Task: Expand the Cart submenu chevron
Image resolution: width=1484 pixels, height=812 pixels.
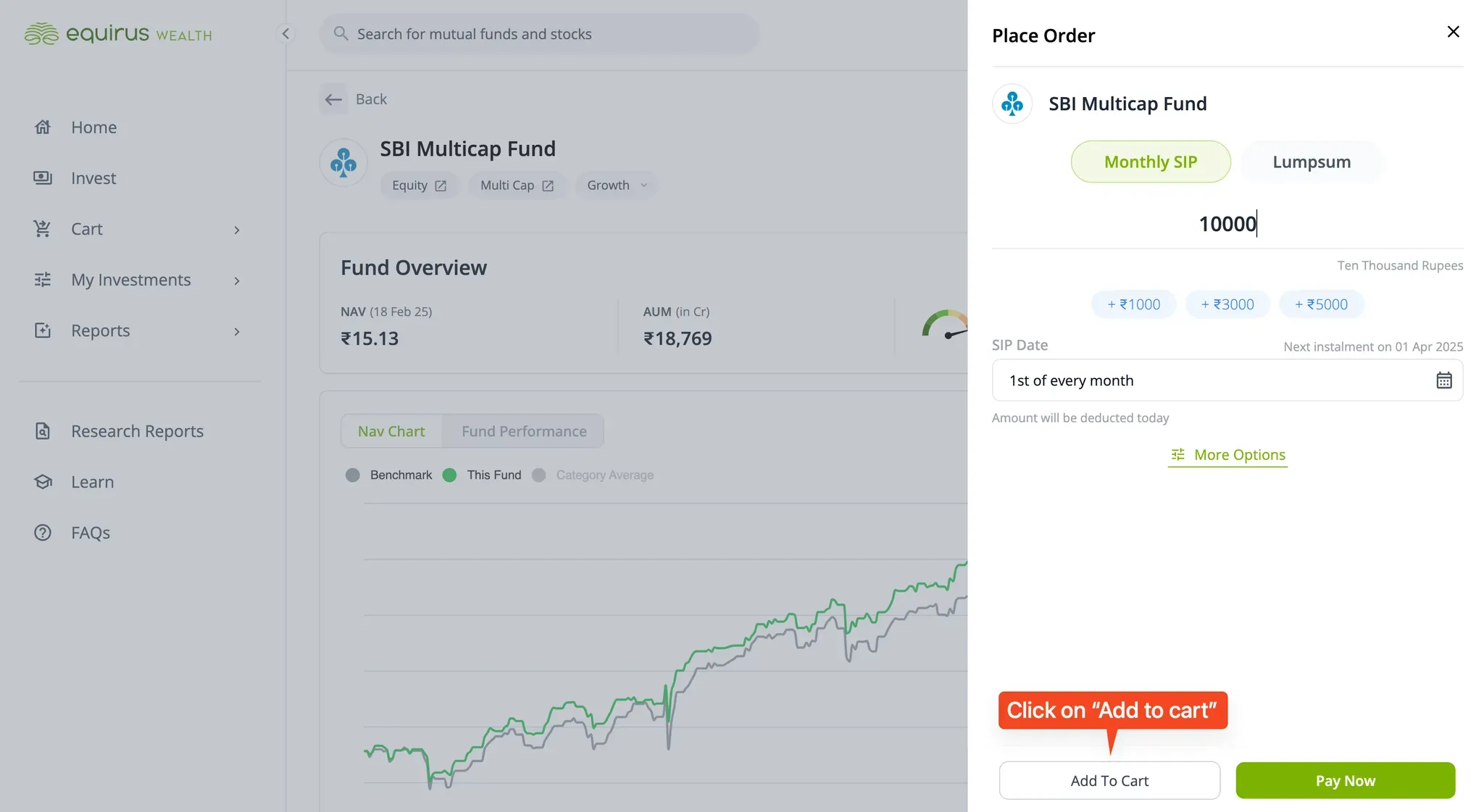Action: tap(237, 230)
